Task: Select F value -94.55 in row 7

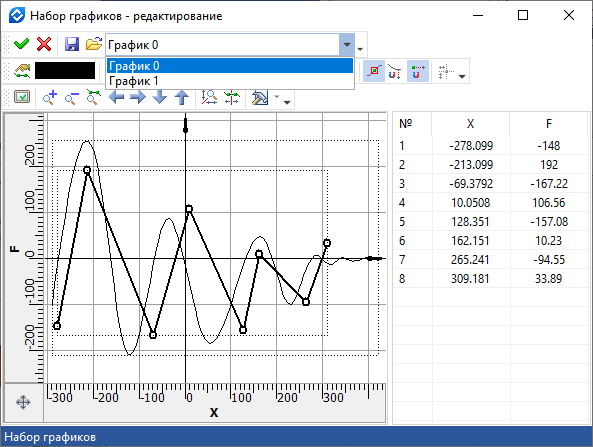Action: pos(549,260)
